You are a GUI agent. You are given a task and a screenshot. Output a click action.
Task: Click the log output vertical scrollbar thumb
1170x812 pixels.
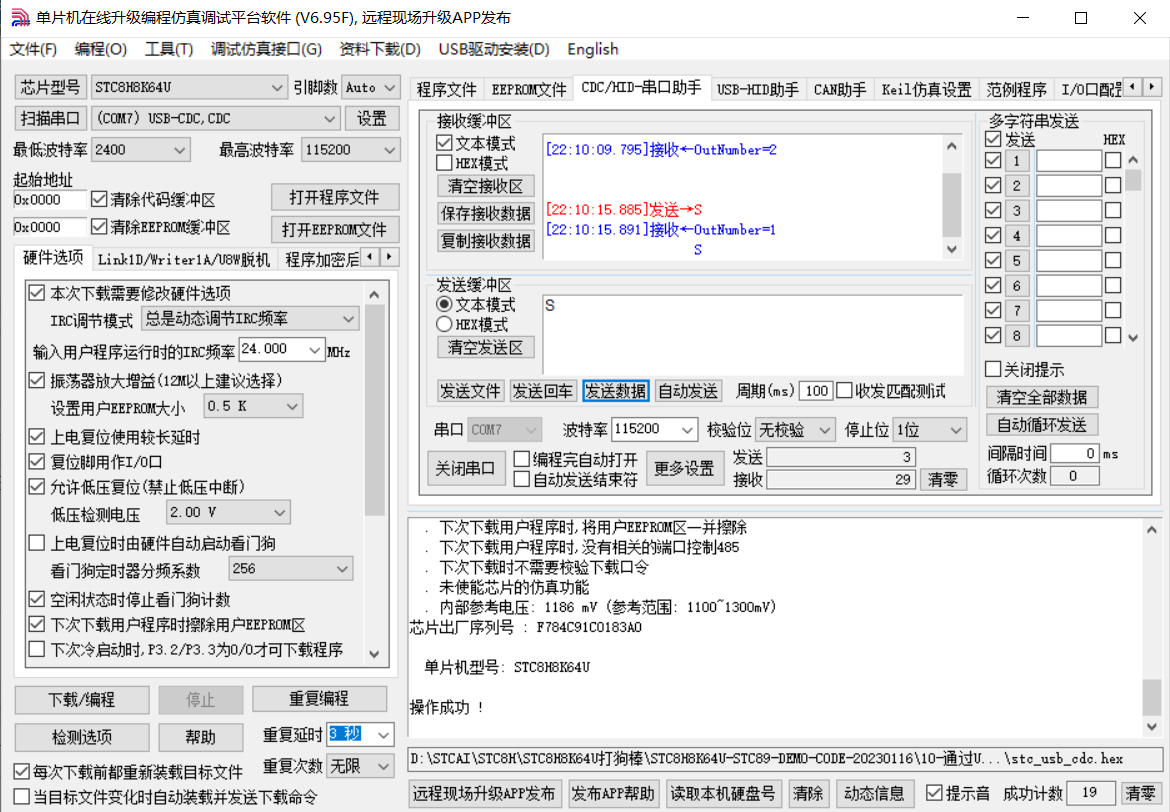(1151, 698)
